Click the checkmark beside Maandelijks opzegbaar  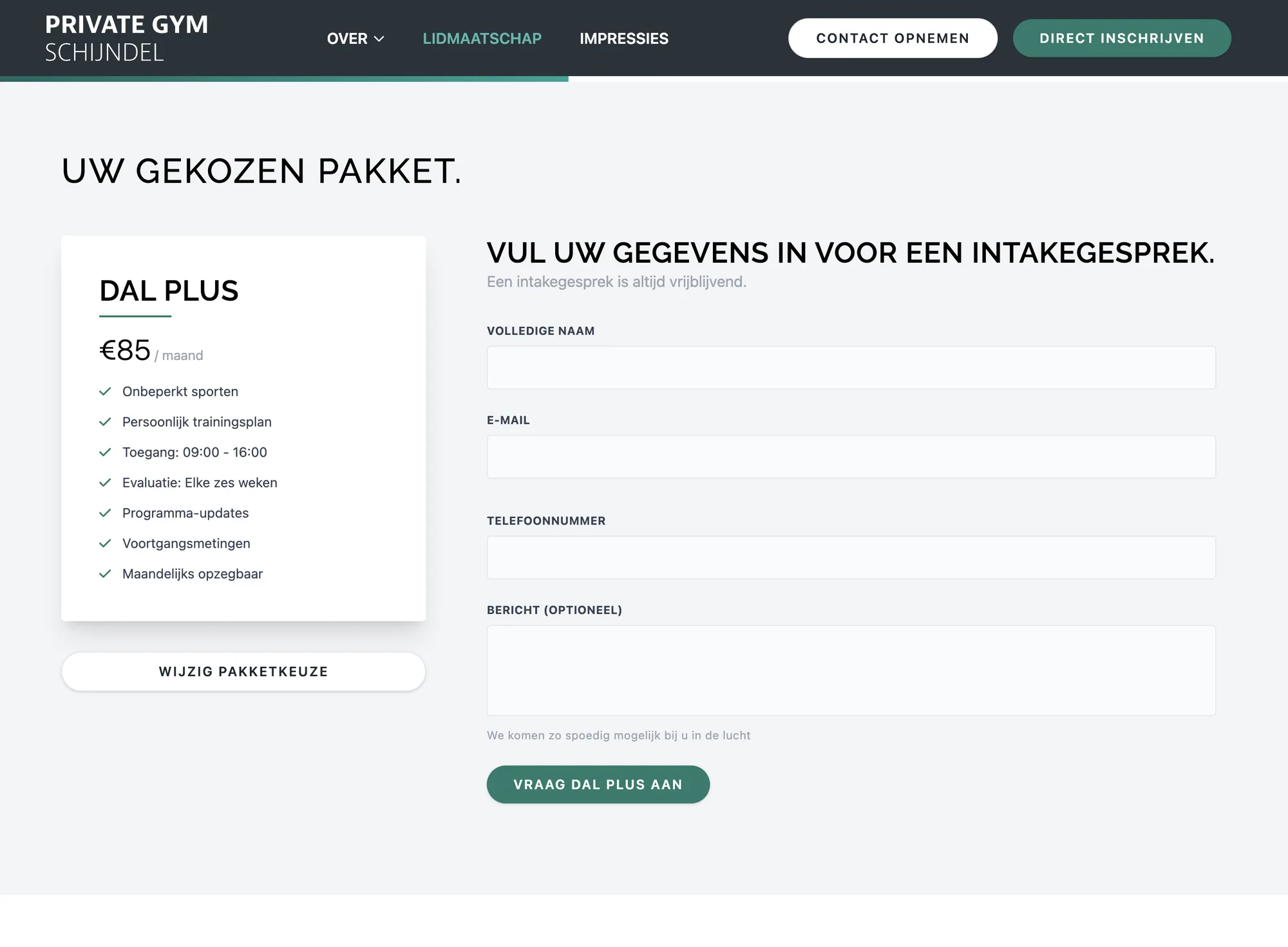(105, 573)
